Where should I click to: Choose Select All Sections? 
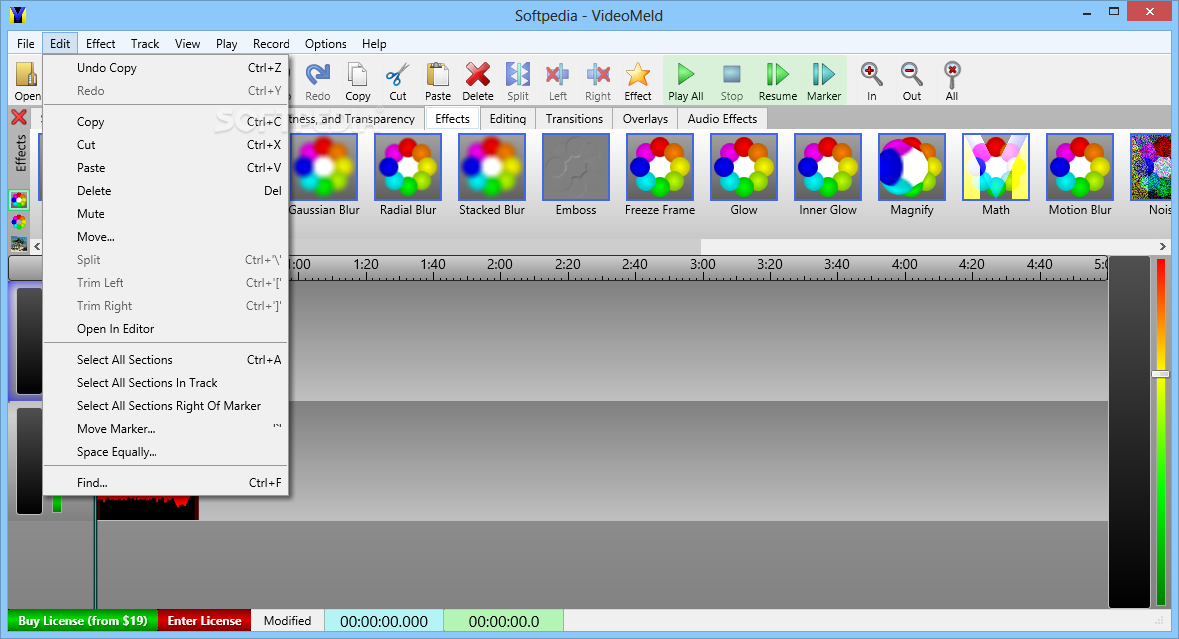[x=165, y=359]
